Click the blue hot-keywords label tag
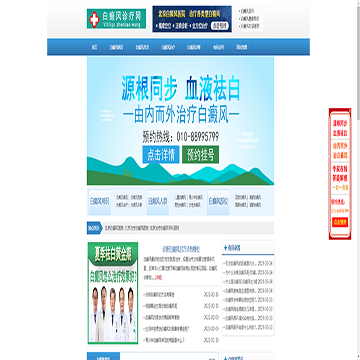This screenshot has width=360, height=360. 94,228
